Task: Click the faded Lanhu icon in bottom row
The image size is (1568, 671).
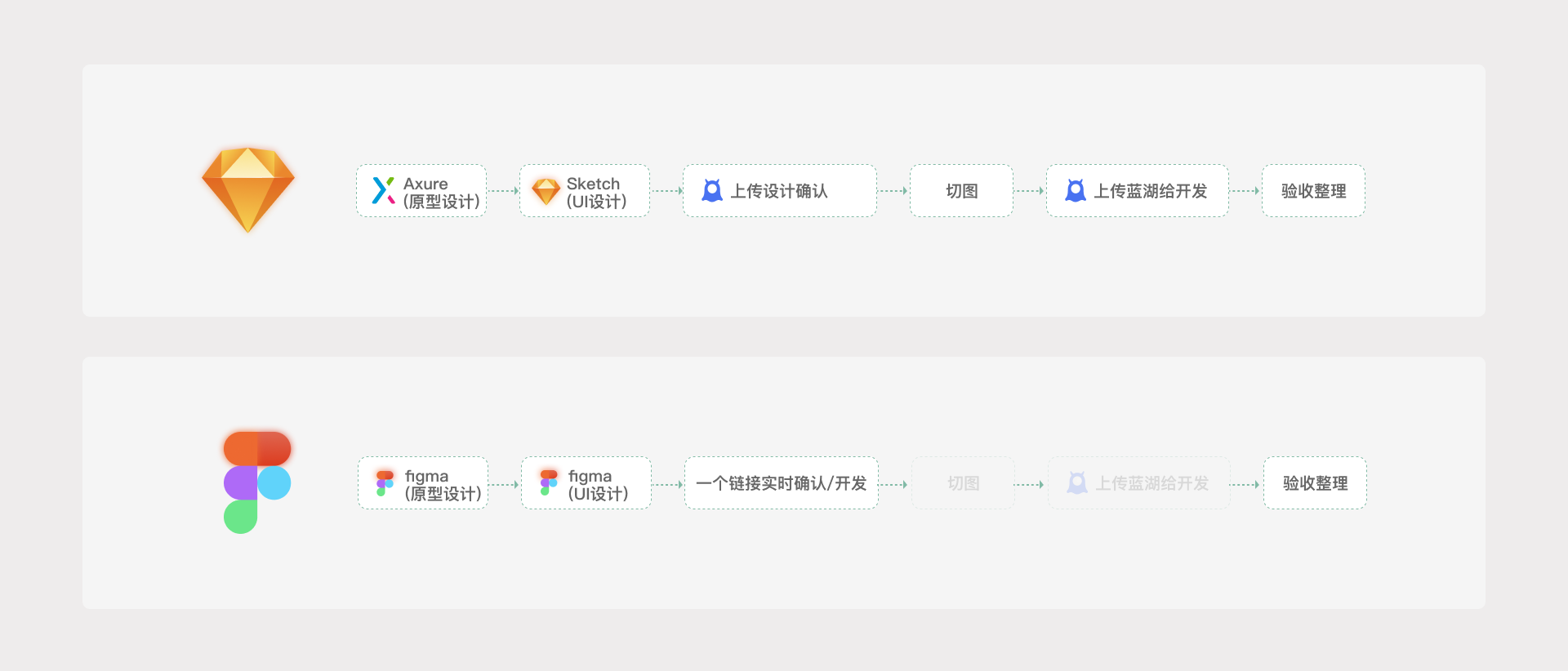Action: [x=1077, y=483]
